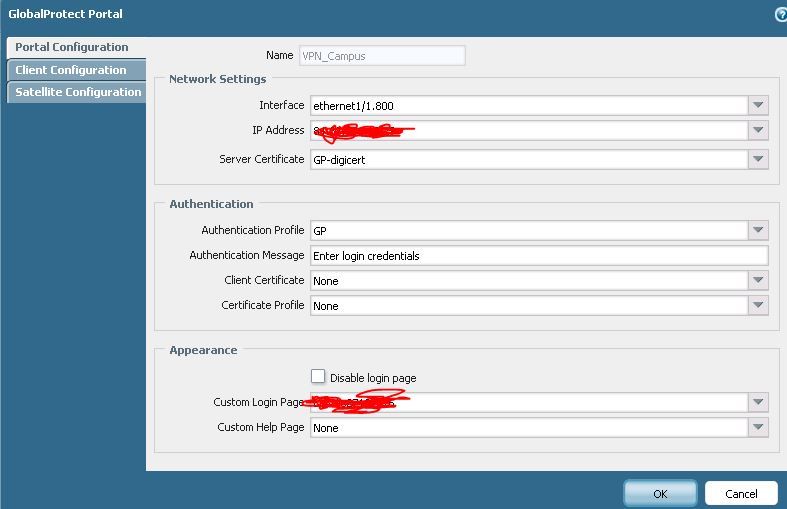Click the Authentication Message text field
The height and width of the screenshot is (509, 787).
(538, 256)
